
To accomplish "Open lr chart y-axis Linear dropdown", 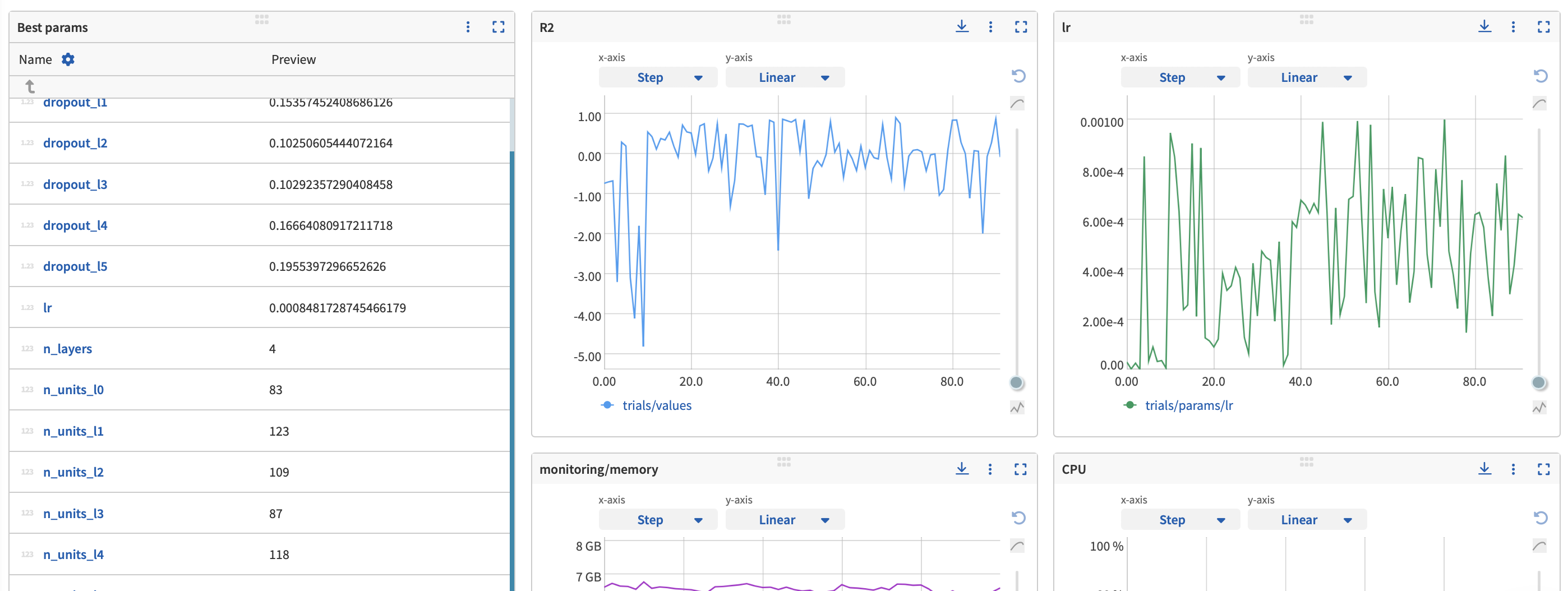I will 1306,77.
